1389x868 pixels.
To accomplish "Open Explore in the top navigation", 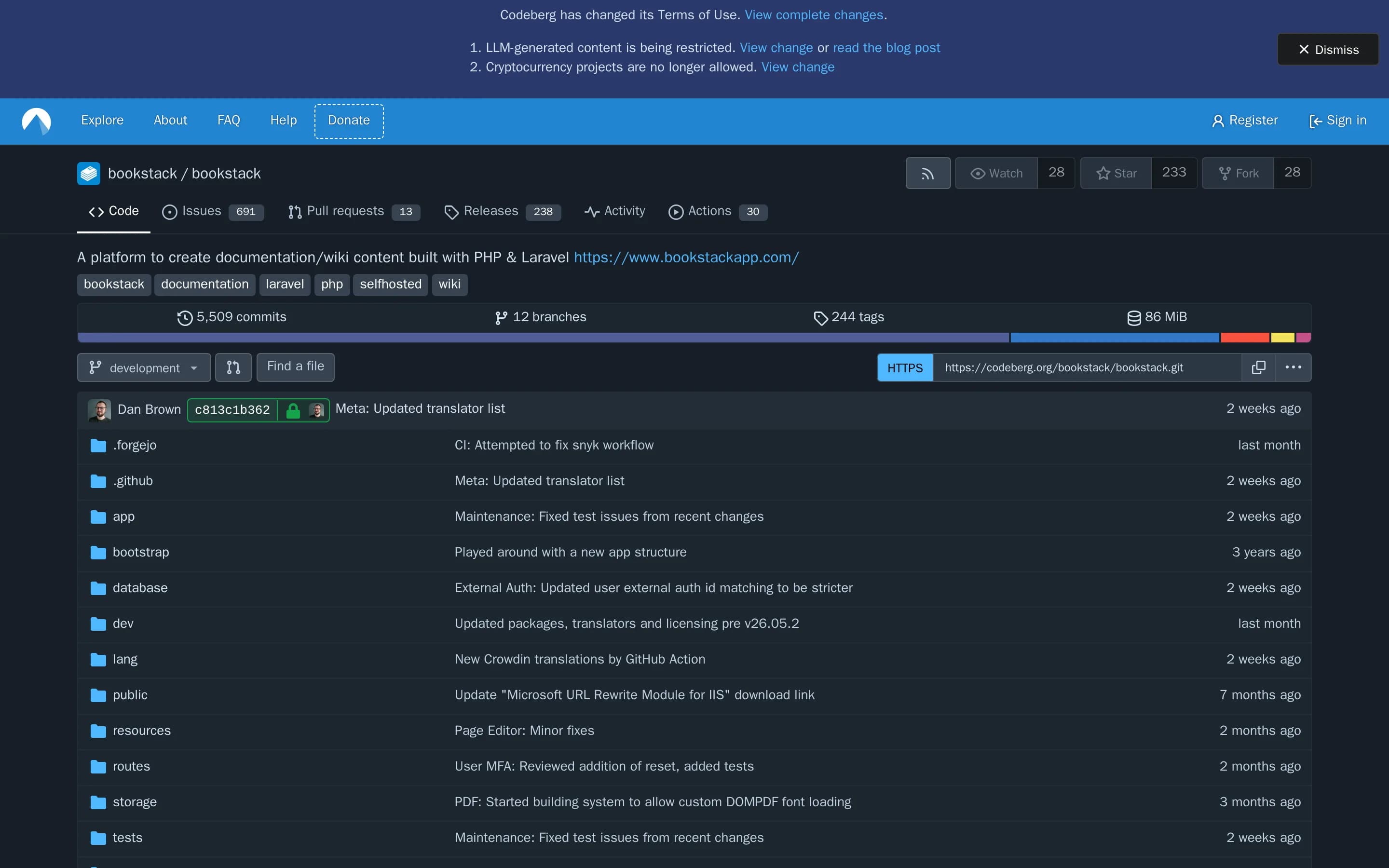I will coord(102,121).
